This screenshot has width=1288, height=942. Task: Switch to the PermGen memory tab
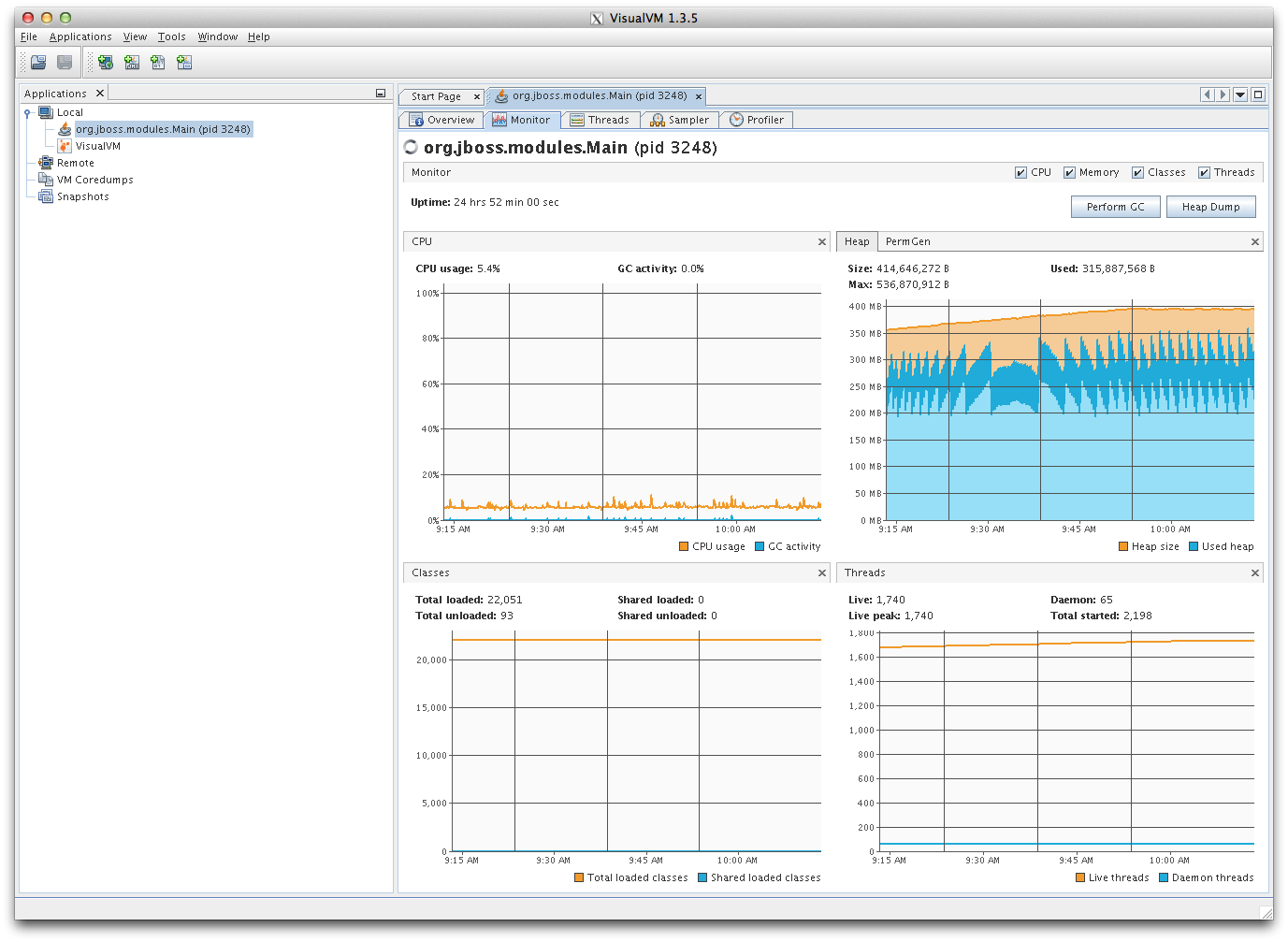coord(908,241)
